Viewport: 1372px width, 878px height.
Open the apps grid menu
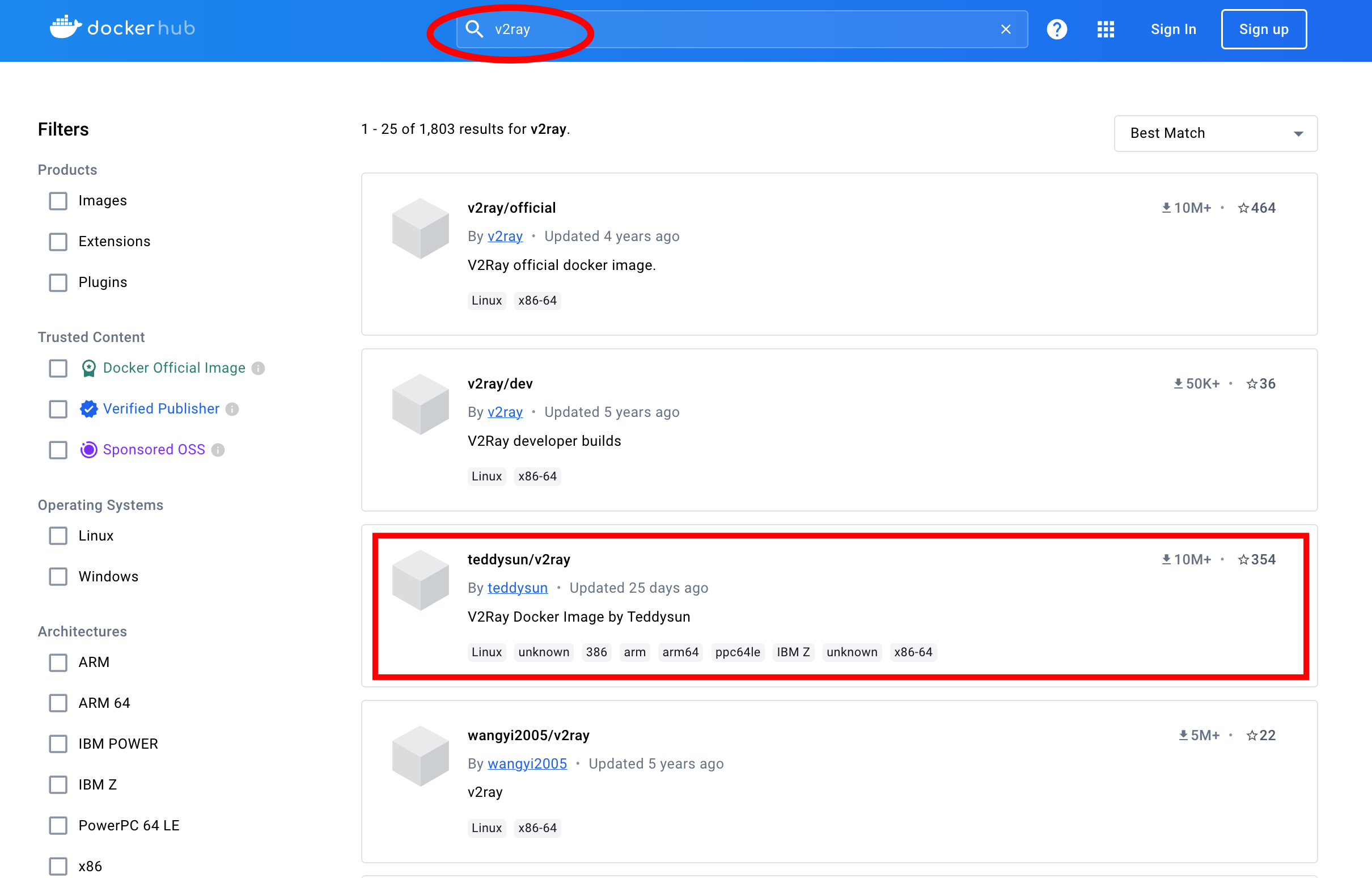(x=1106, y=29)
